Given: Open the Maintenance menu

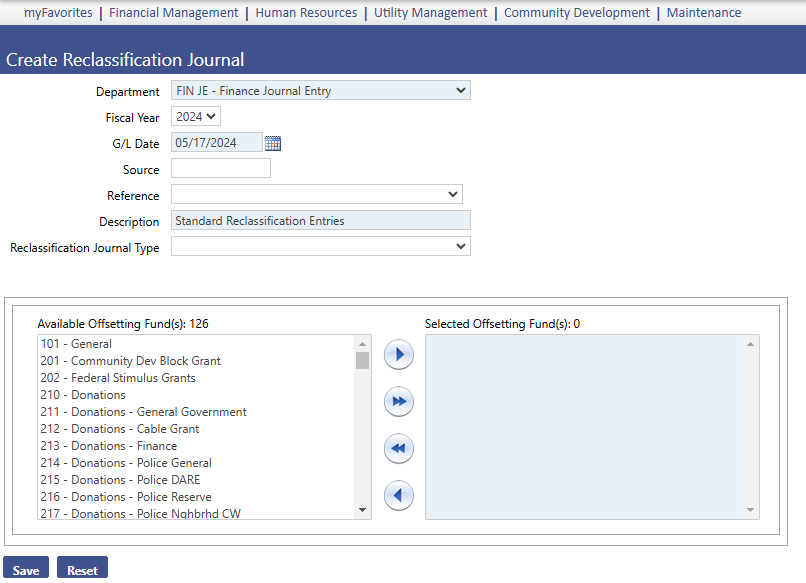Looking at the screenshot, I should coord(704,13).
